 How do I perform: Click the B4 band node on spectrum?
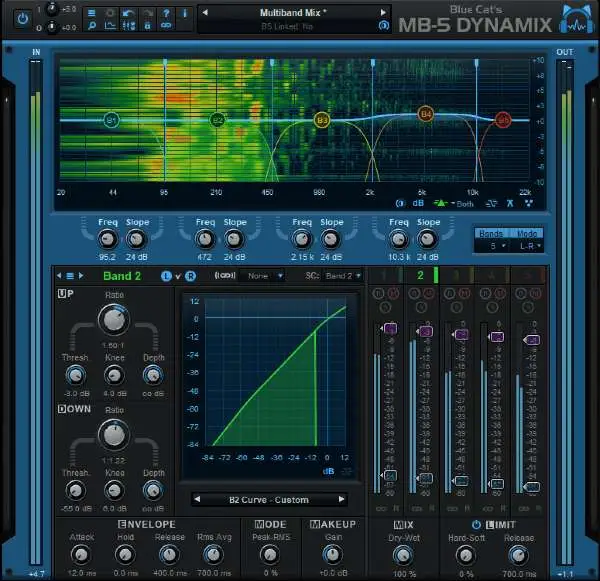point(425,115)
